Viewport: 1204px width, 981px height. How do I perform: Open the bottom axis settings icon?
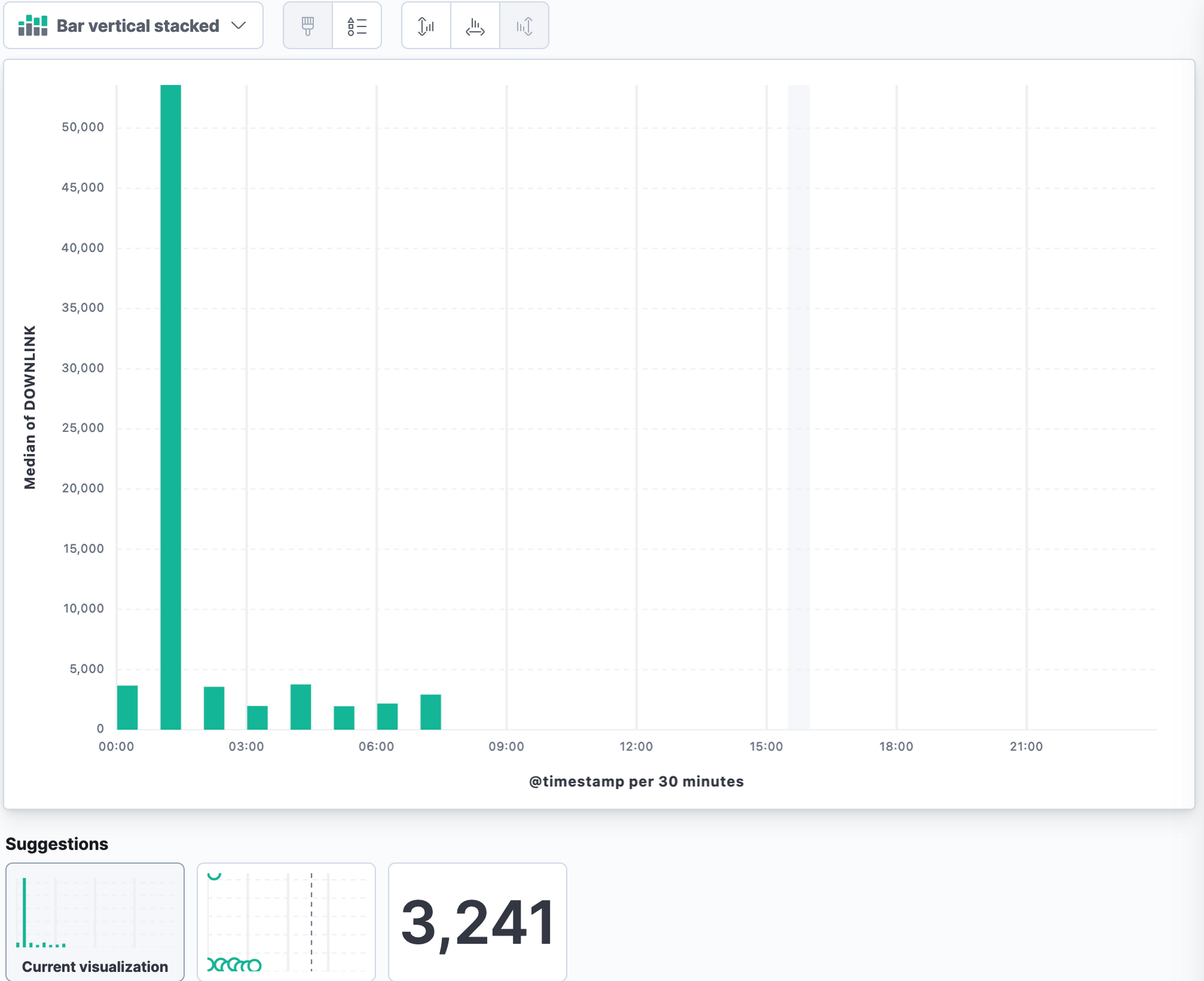tap(475, 26)
